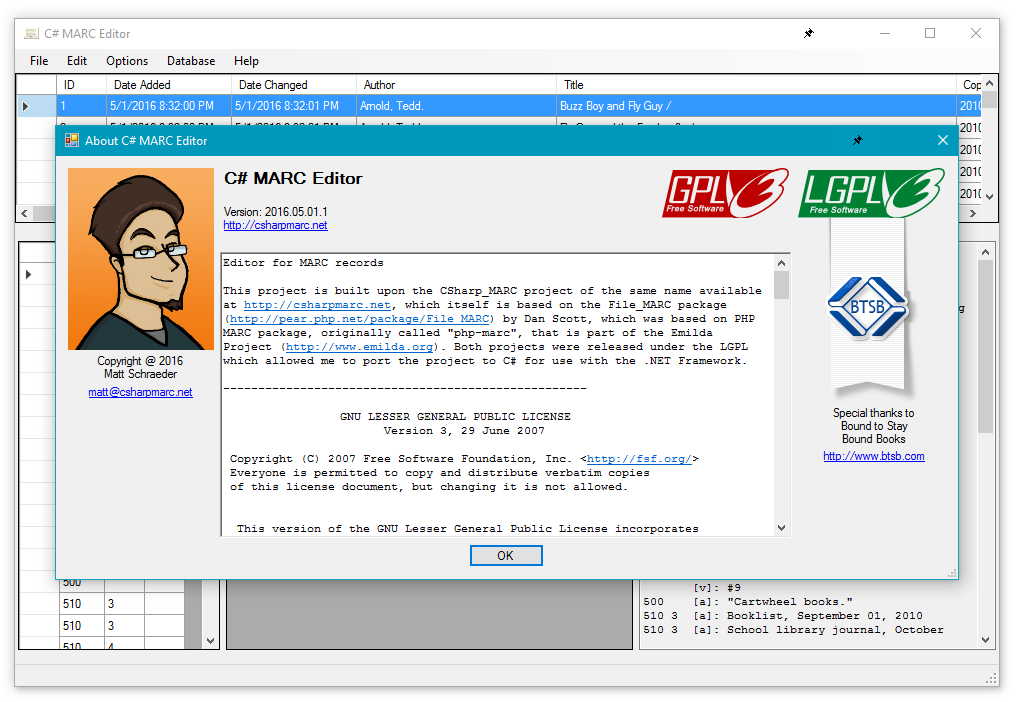Maximize the C# MARC Editor window
Viewport: 1017px width, 702px height.
point(930,33)
